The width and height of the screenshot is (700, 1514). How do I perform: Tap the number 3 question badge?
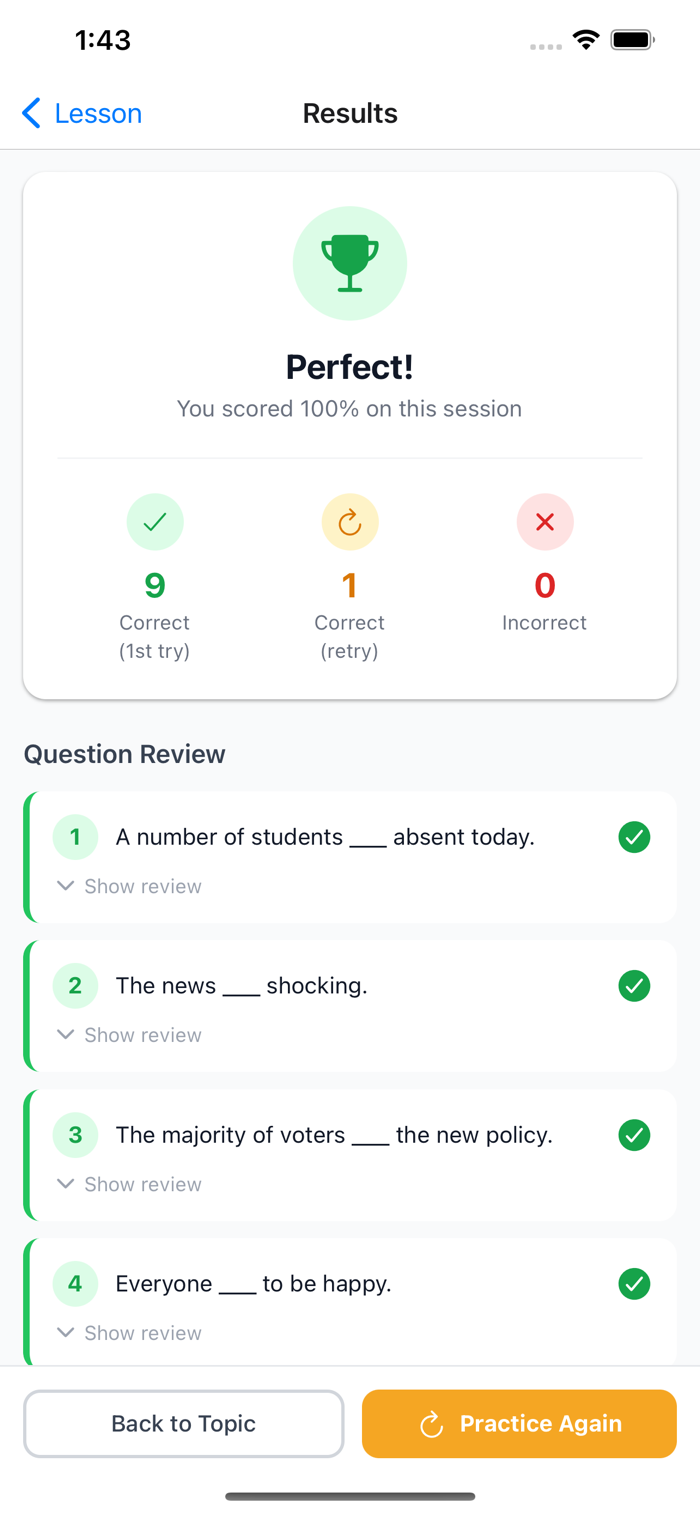(x=75, y=1135)
